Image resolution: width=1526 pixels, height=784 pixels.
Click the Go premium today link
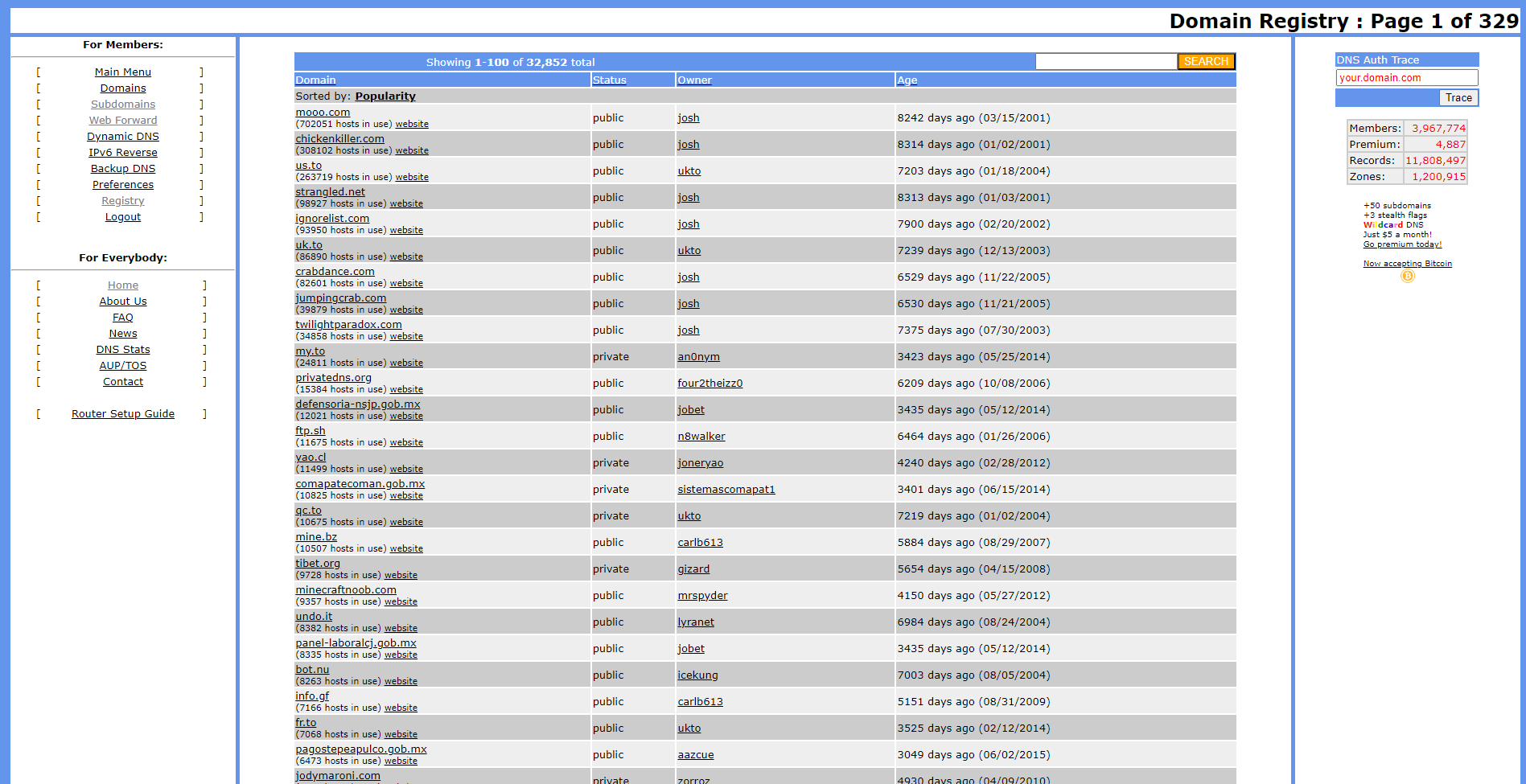[1402, 244]
